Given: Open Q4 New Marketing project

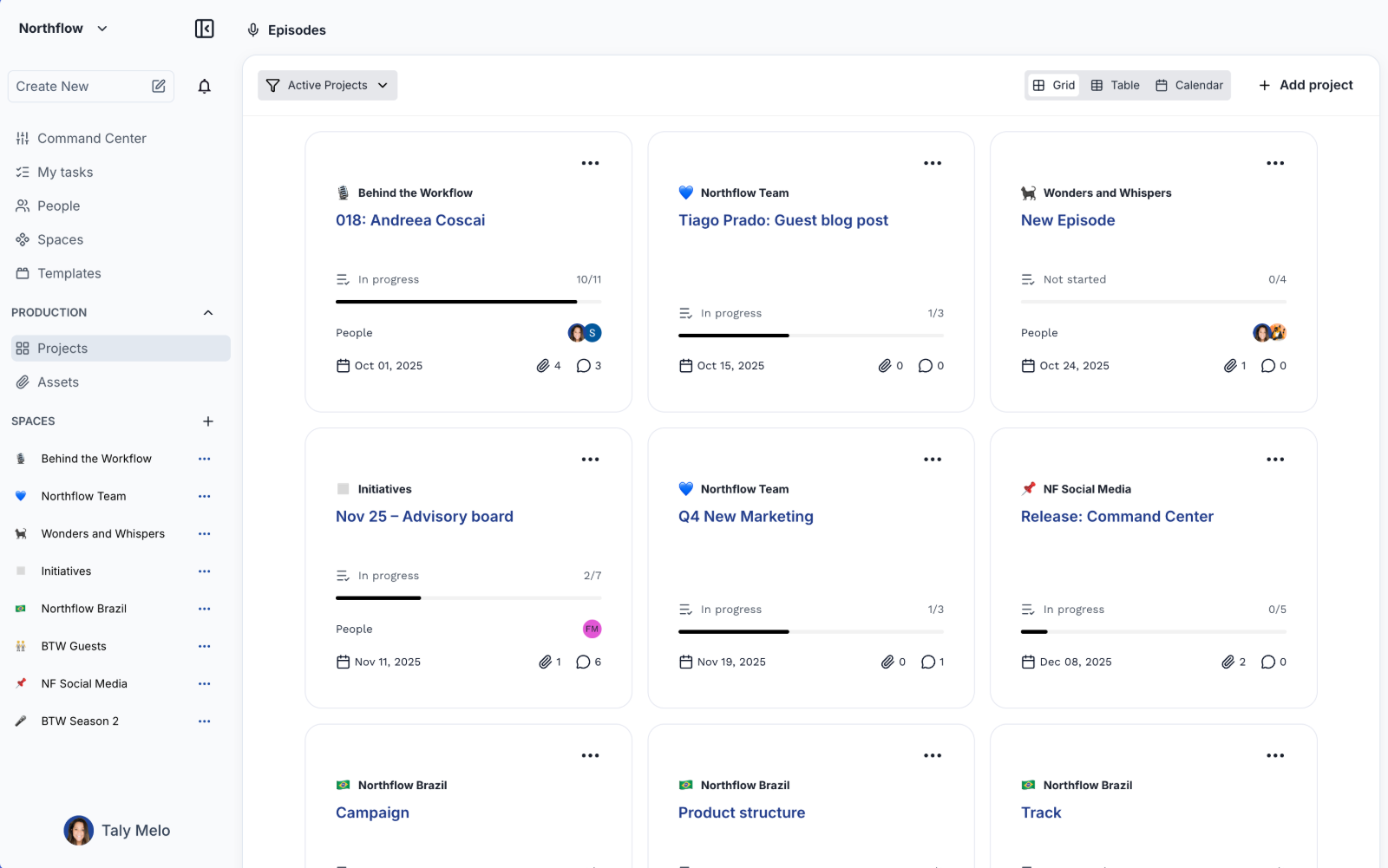Looking at the screenshot, I should [746, 517].
